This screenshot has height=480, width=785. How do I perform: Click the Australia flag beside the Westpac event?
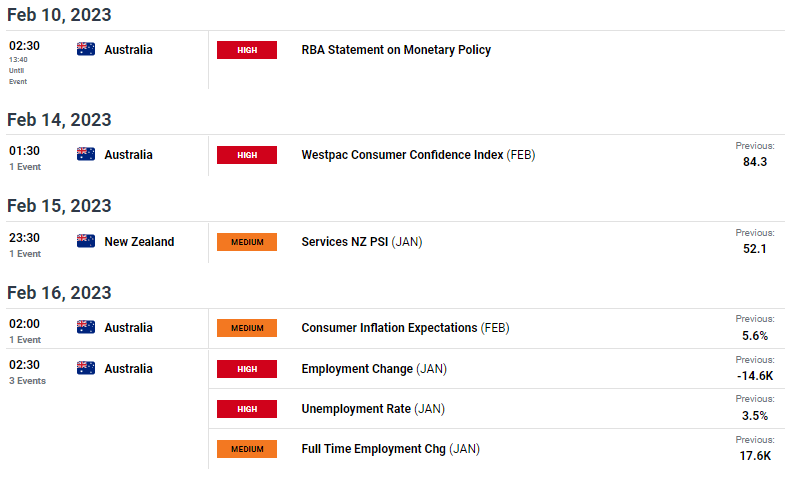tap(86, 154)
